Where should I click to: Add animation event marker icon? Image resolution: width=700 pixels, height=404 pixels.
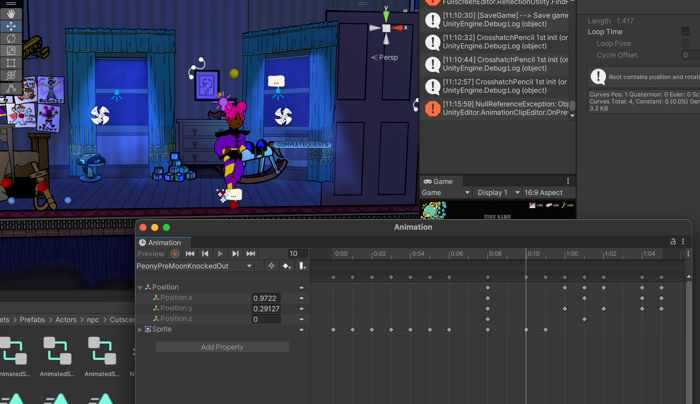point(302,266)
